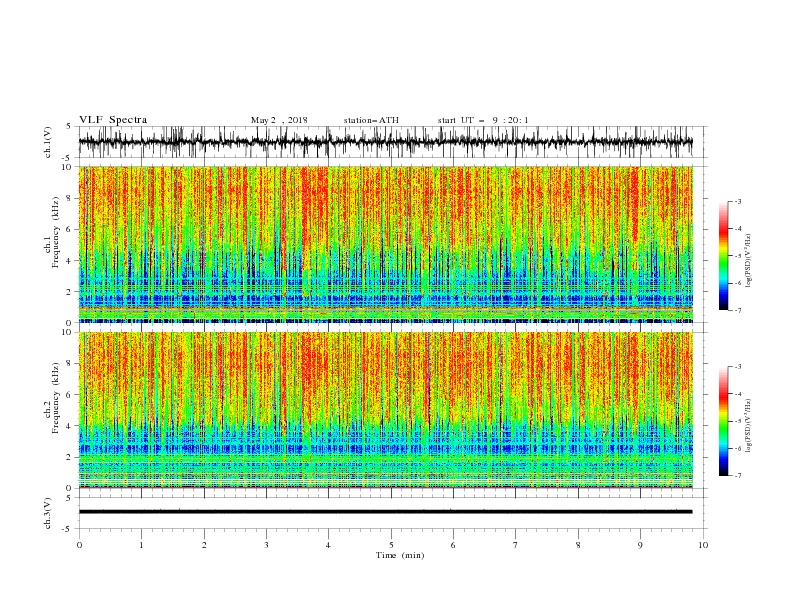The width and height of the screenshot is (792, 612).
Task: Click ch.2 spectrogram '4' kHz tick label
Action: click(x=70, y=426)
